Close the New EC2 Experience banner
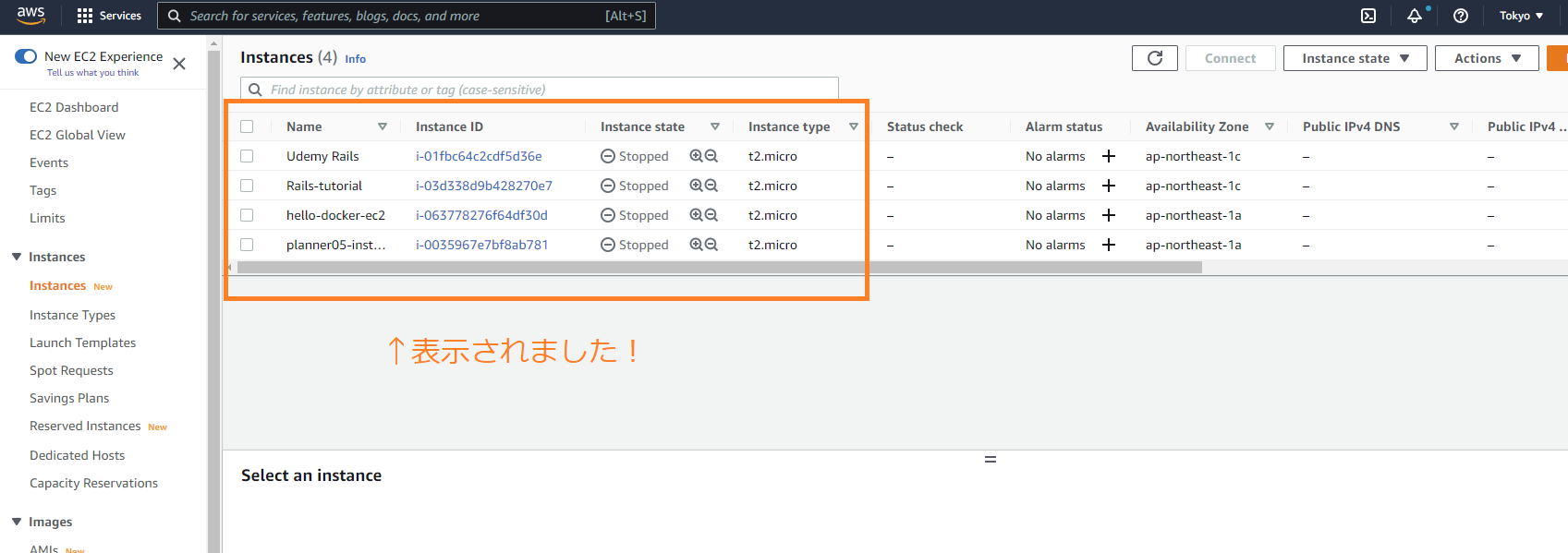 [x=179, y=64]
